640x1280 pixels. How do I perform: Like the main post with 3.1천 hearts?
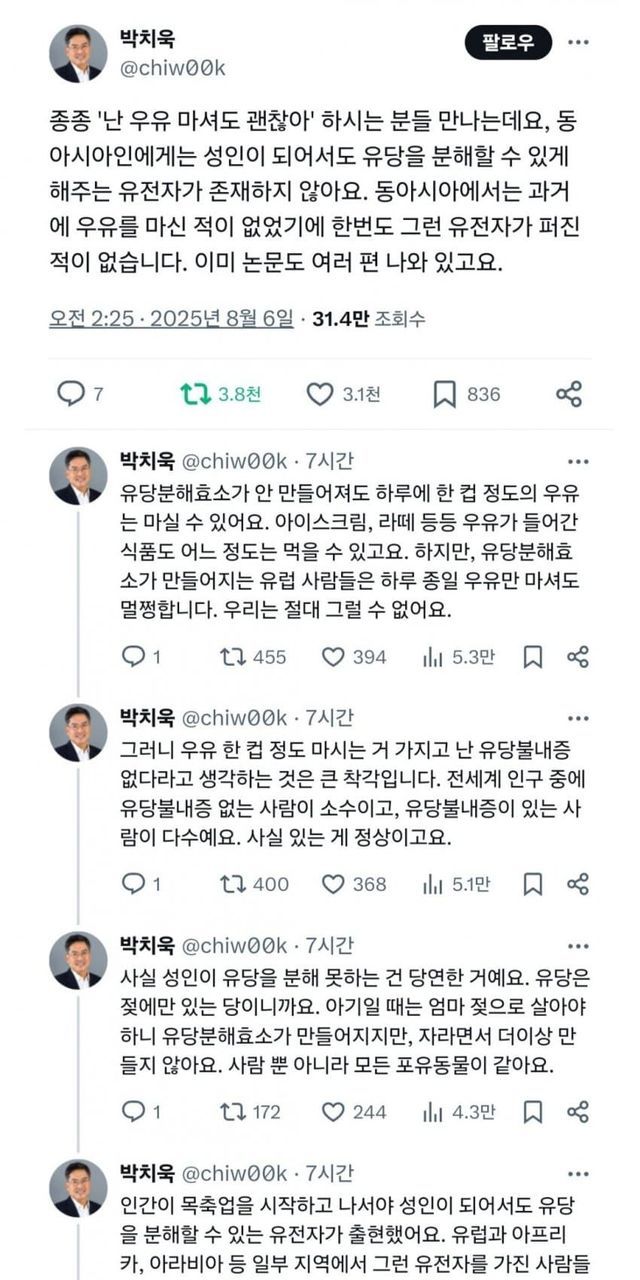tap(320, 394)
